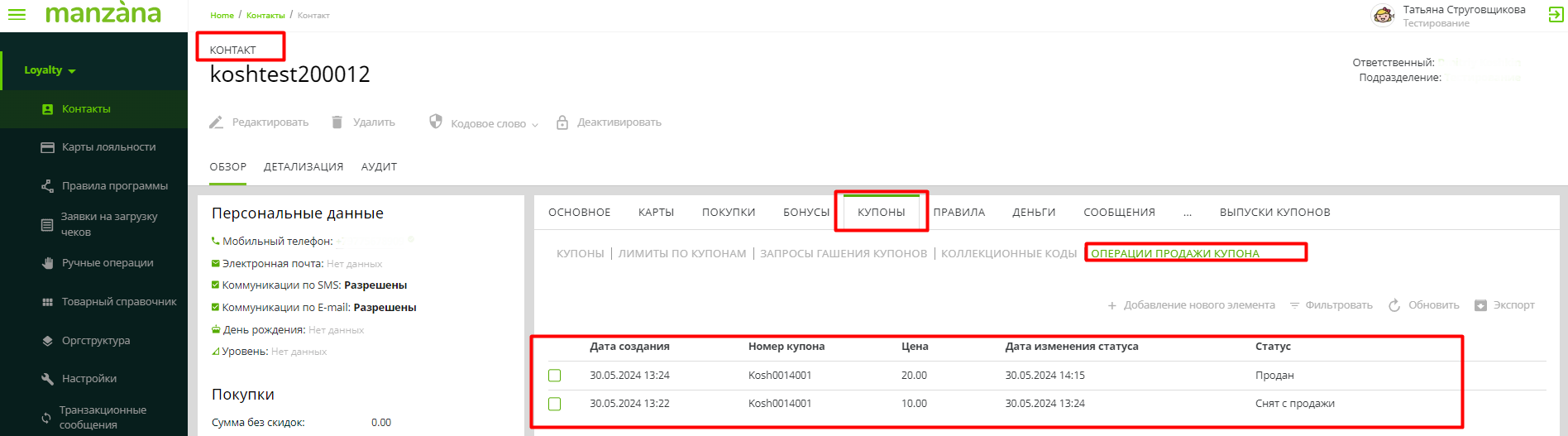Switch to the Детализация tab

click(304, 167)
